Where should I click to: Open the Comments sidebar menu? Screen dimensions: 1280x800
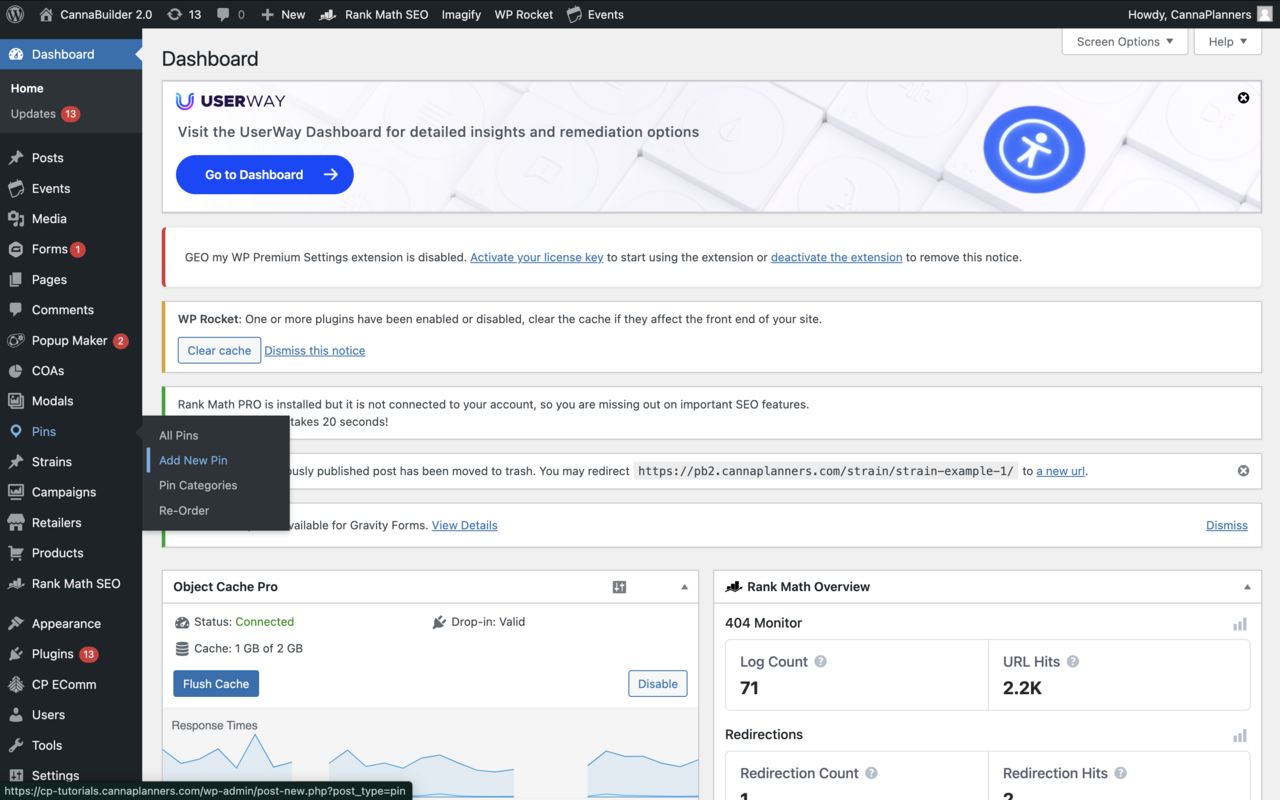pos(71,310)
